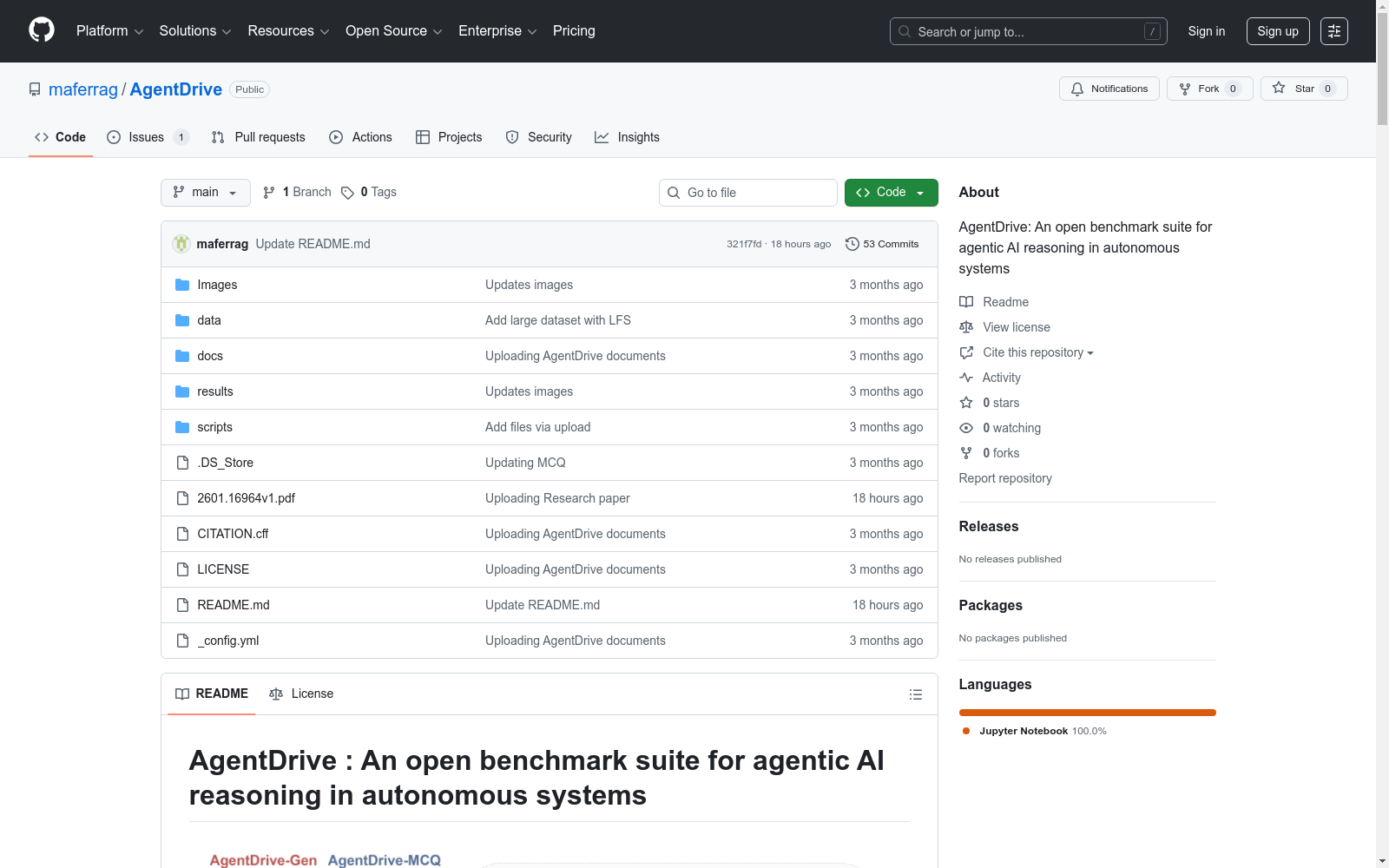Screen dimensions: 1389x868
Task: Click the 'Add files via upload' commit message
Action: pos(537,427)
